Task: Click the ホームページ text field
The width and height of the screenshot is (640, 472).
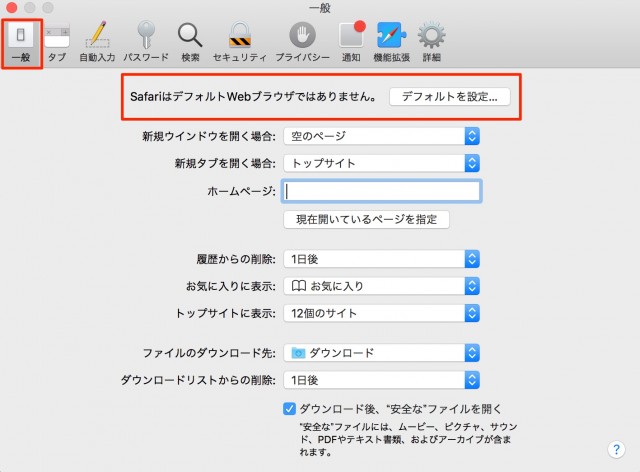Action: click(x=382, y=191)
